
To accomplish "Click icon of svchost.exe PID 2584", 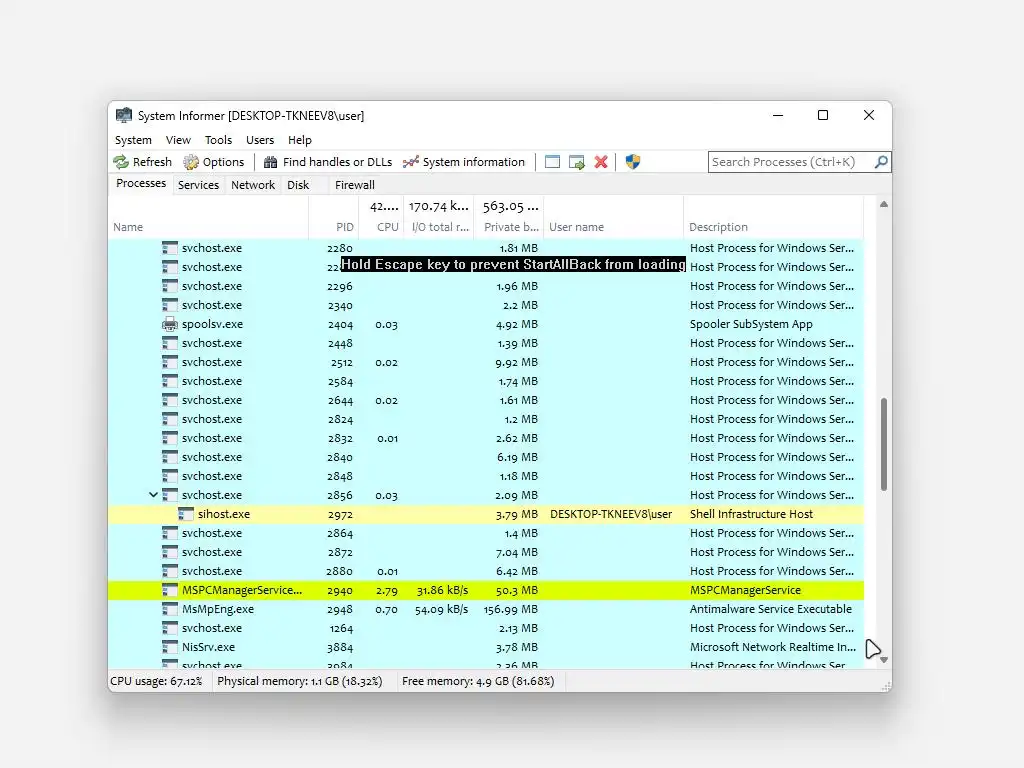I will click(170, 381).
